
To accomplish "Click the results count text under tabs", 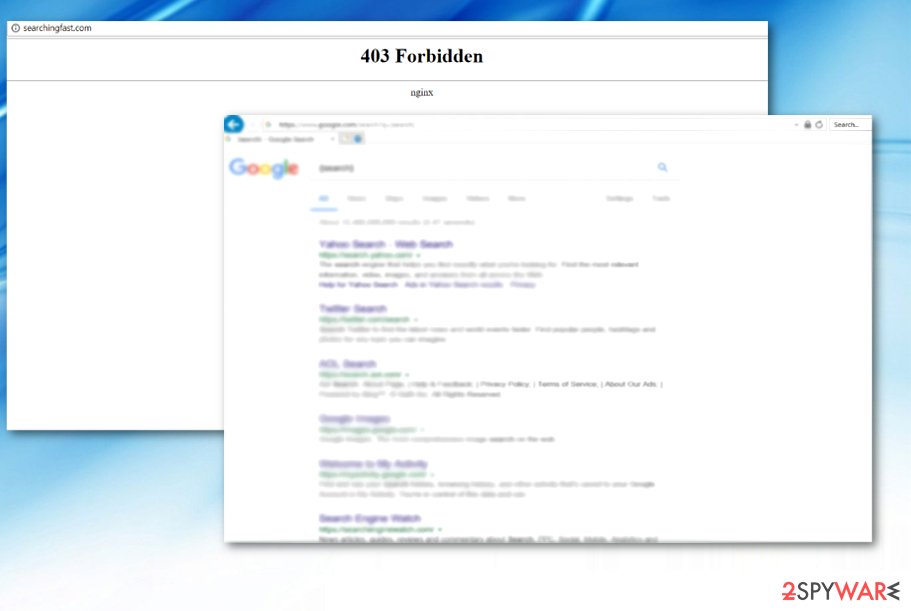I will click(x=397, y=222).
